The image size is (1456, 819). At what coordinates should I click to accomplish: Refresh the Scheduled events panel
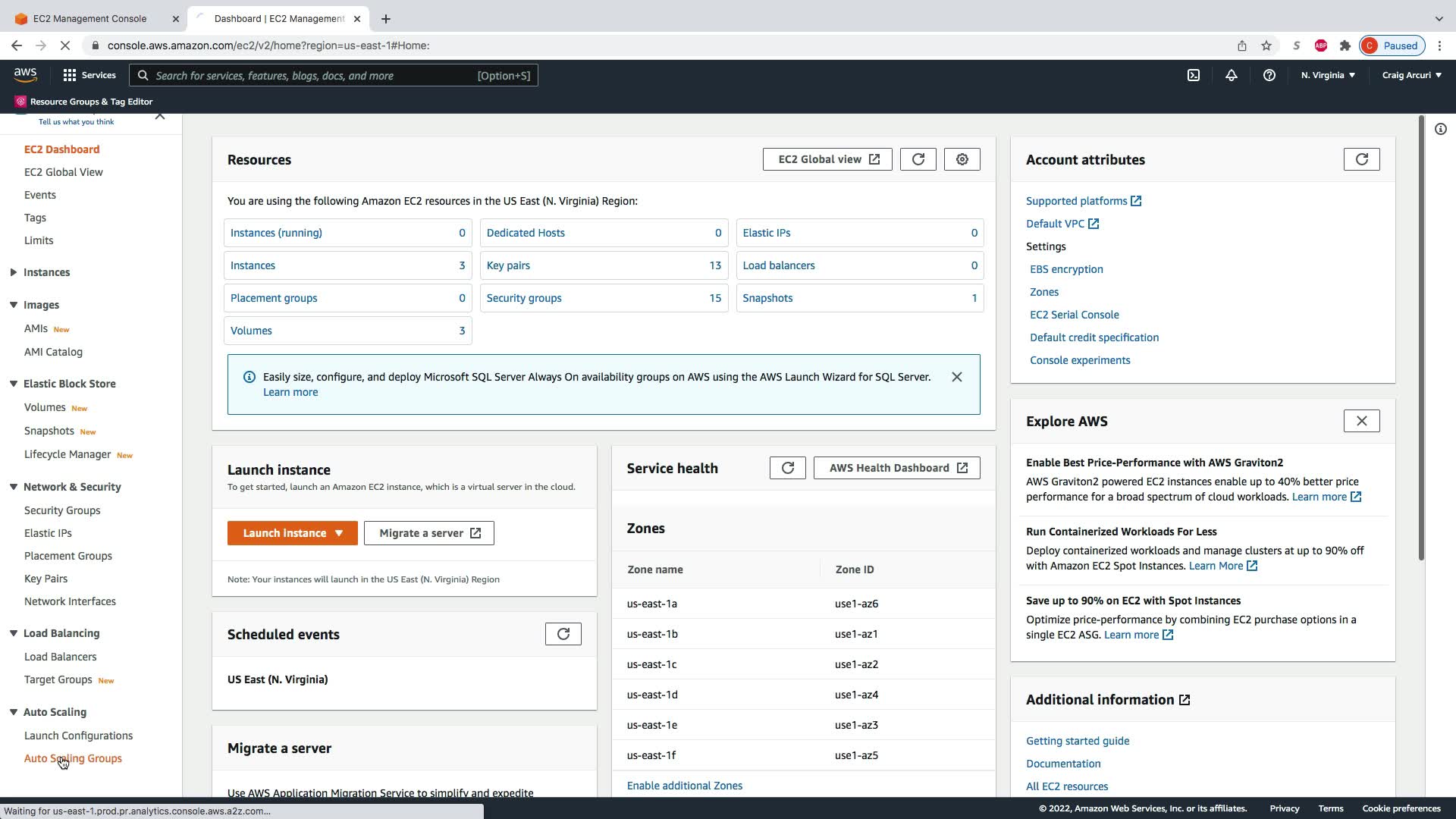[563, 634]
